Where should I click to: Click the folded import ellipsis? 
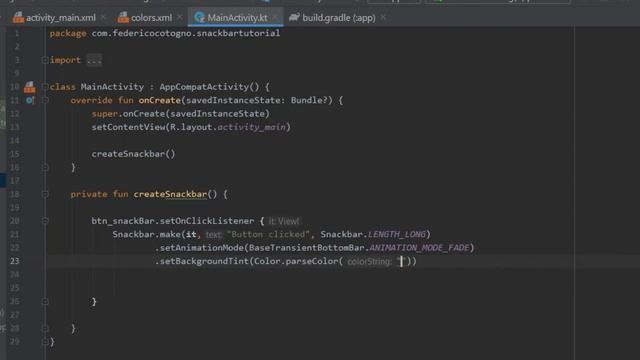click(x=94, y=60)
